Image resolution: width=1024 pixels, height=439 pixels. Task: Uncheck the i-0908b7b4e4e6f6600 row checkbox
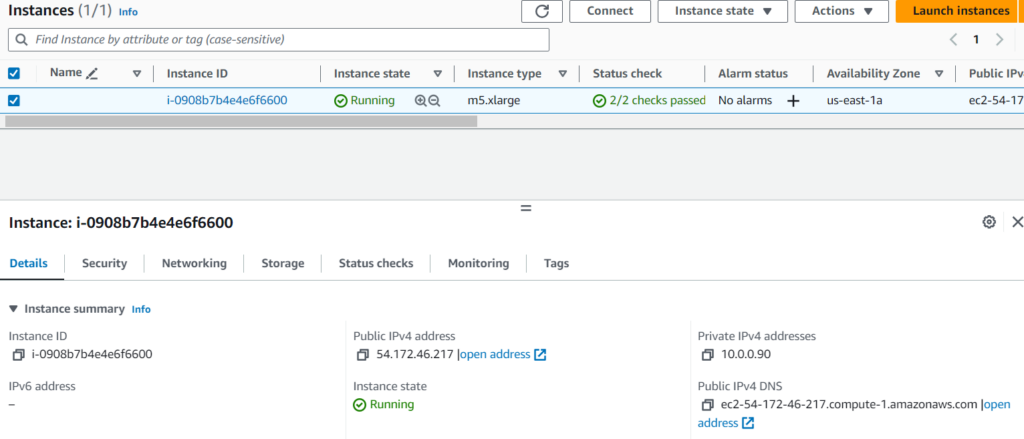[x=14, y=101]
